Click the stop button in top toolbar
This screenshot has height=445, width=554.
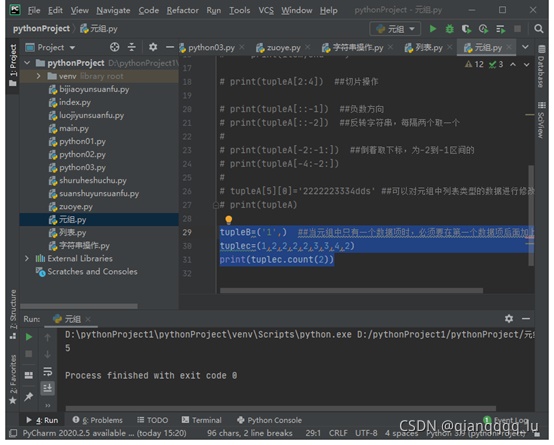coord(517,29)
